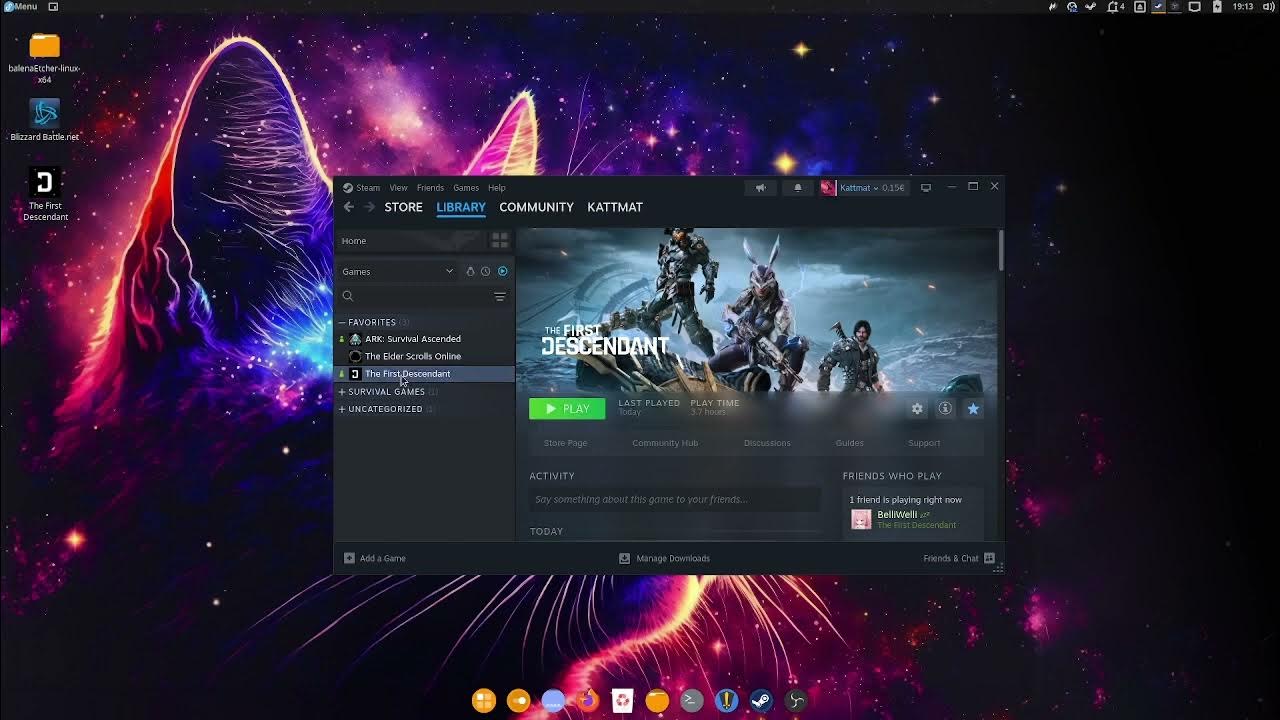Open the Guides link
The image size is (1280, 720).
850,443
